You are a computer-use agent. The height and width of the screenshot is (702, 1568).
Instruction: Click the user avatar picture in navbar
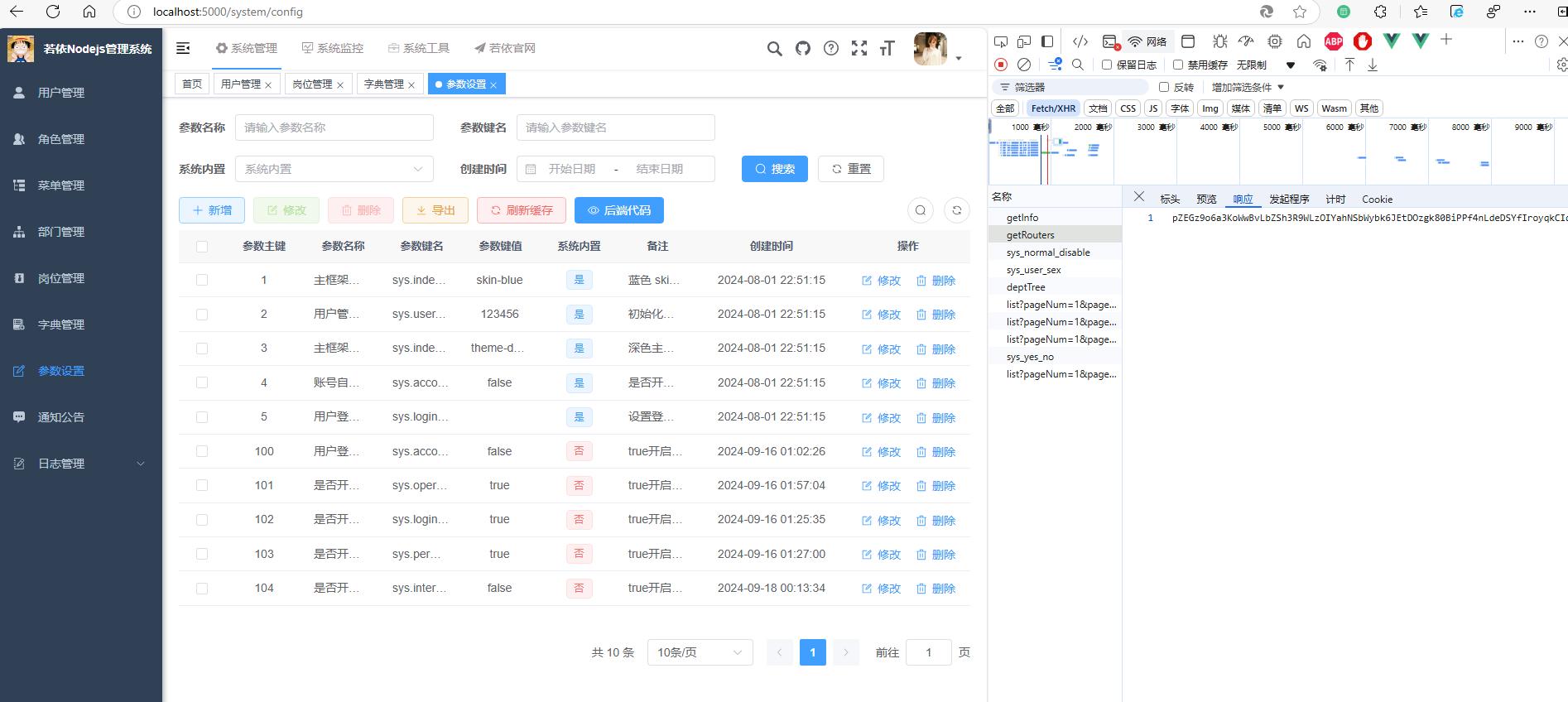[x=931, y=49]
